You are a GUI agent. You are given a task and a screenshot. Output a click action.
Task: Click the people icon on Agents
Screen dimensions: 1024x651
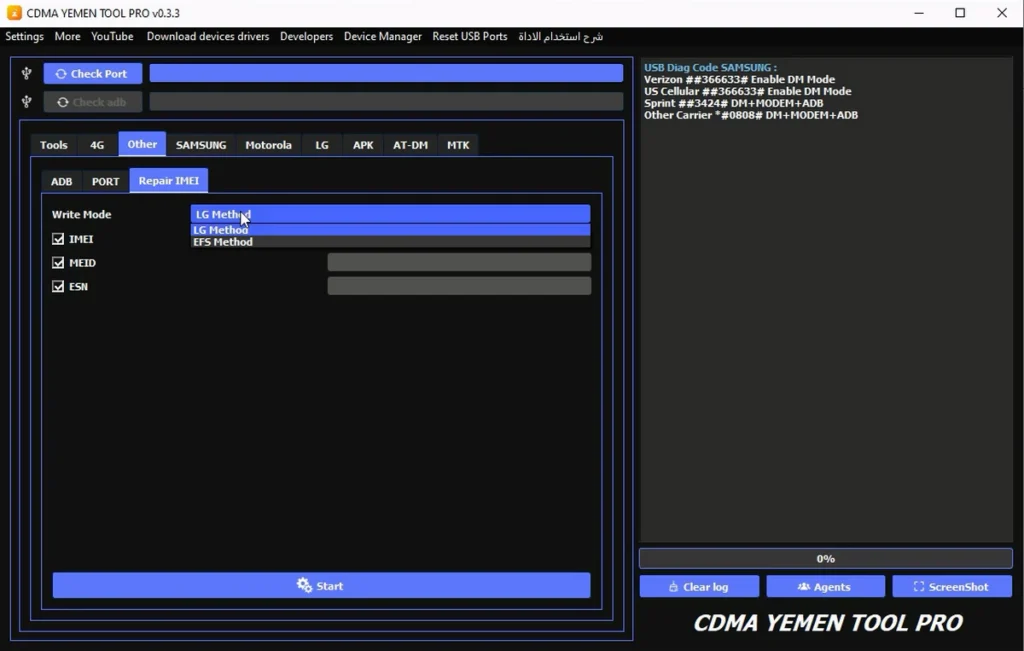point(803,587)
